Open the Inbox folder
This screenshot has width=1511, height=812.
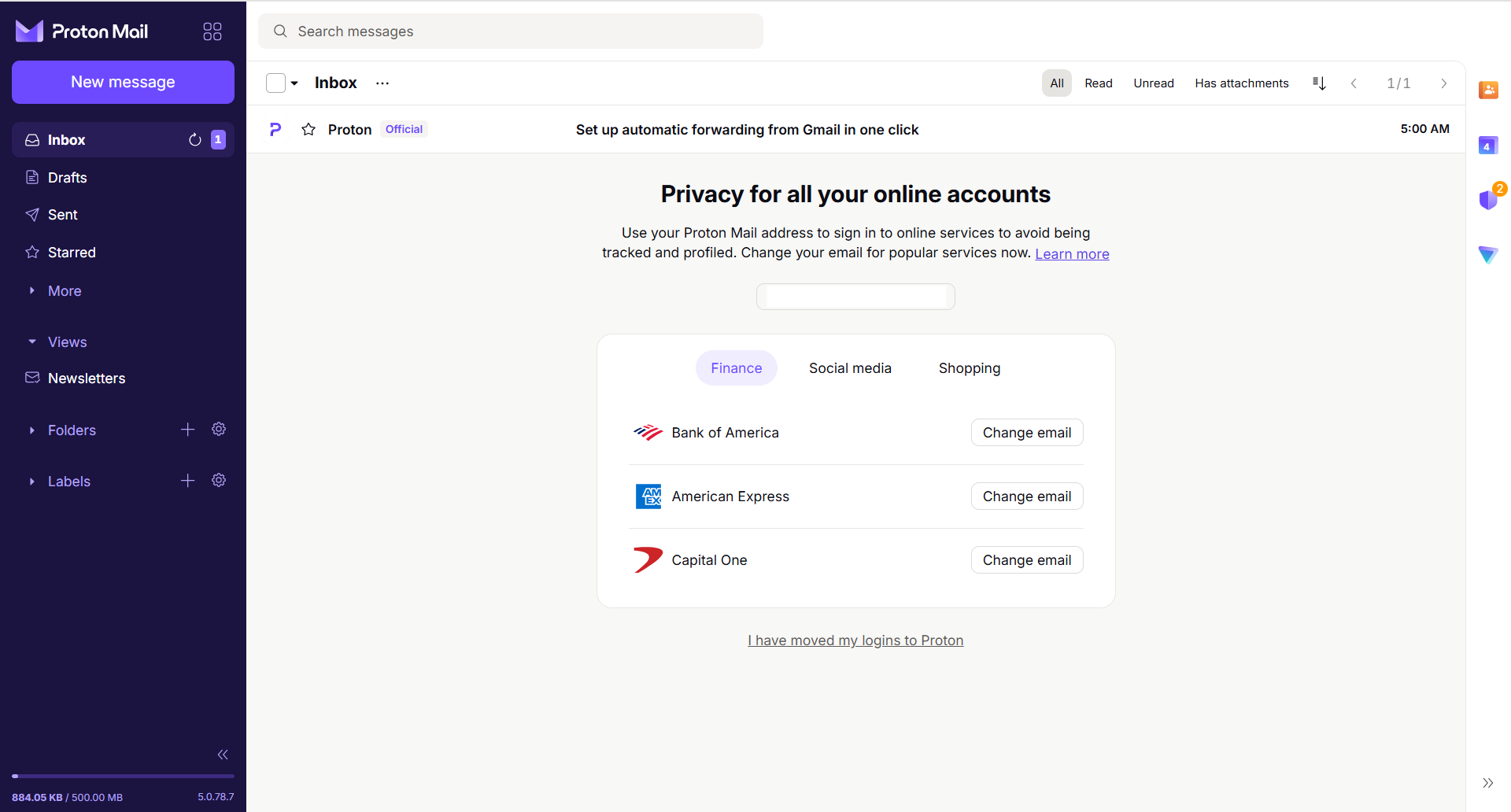(123, 140)
